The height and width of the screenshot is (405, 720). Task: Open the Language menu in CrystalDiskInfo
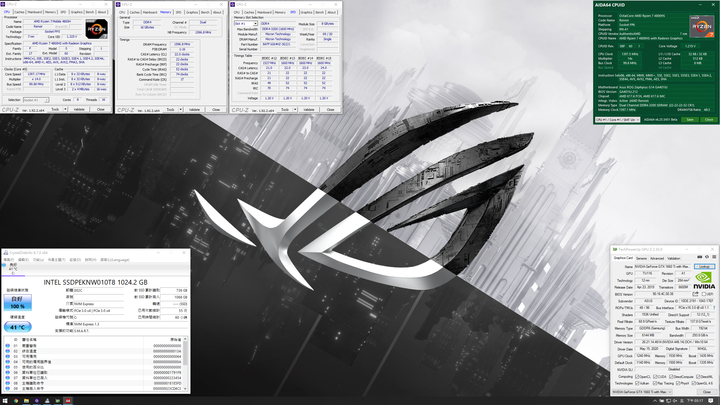[x=115, y=259]
